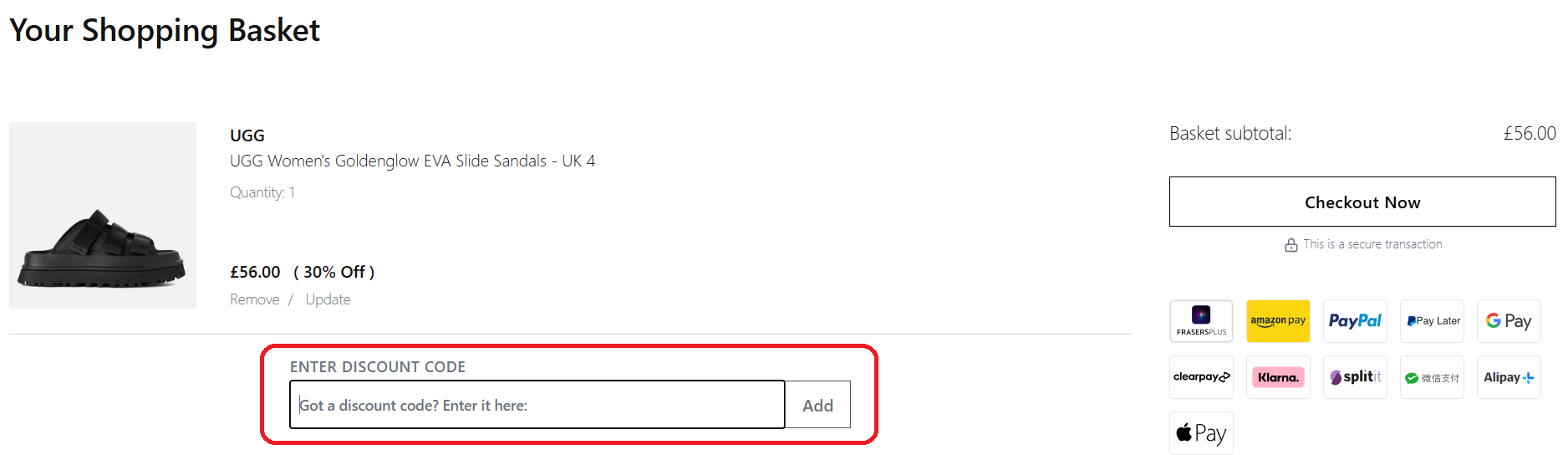Select the Splitit payment icon
The width and height of the screenshot is (1568, 455).
click(x=1355, y=377)
